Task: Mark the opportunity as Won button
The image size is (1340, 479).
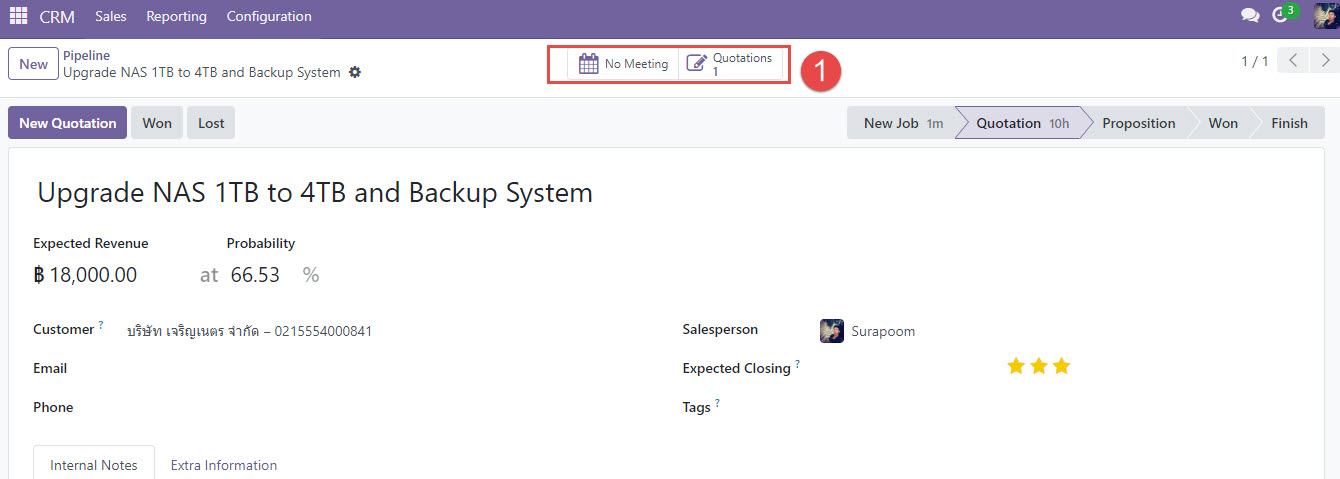Action: tap(156, 123)
